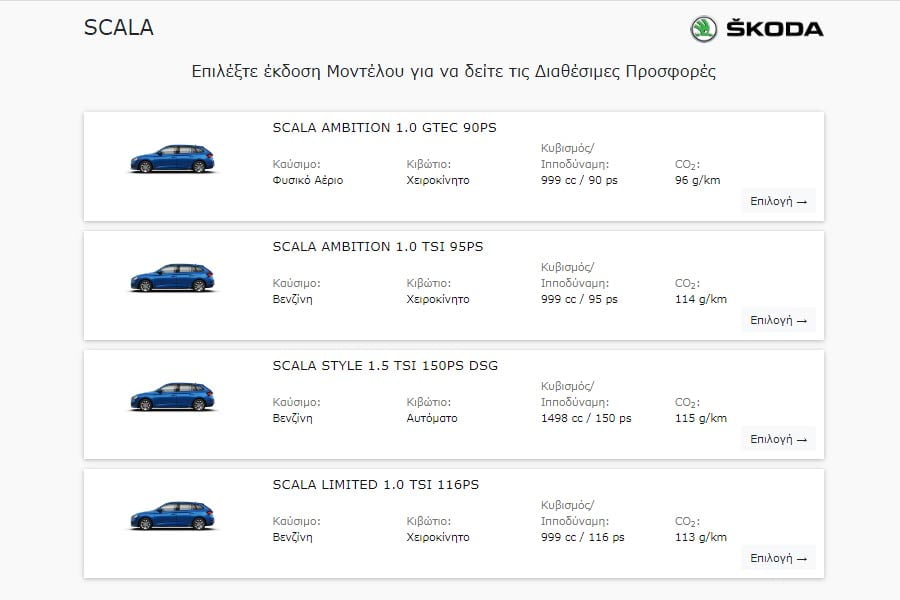
Task: Click the Φυσικό Αέριο fuel value
Action: click(307, 181)
